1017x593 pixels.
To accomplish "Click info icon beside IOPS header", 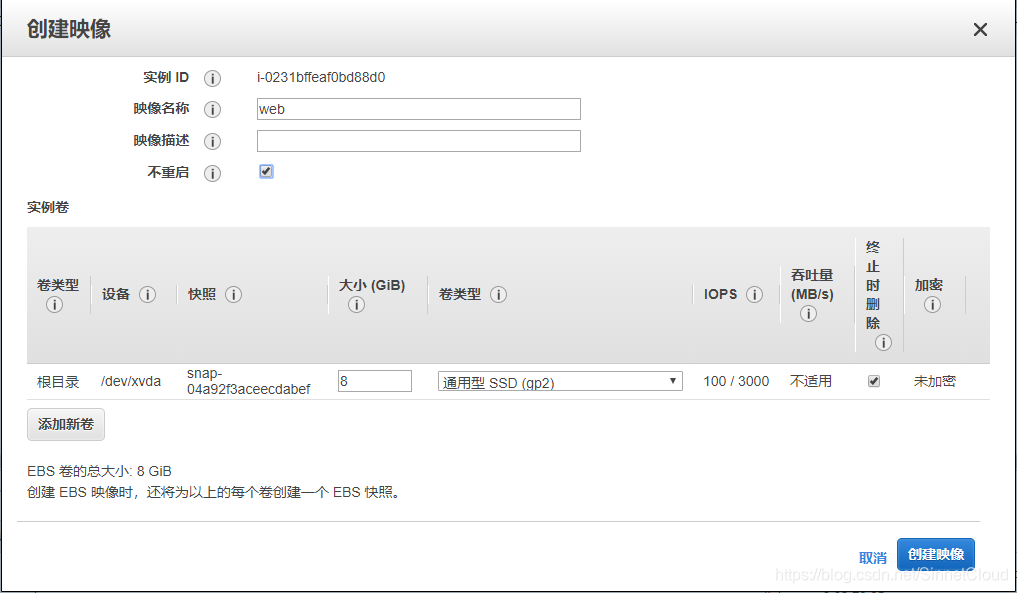I will 754,295.
